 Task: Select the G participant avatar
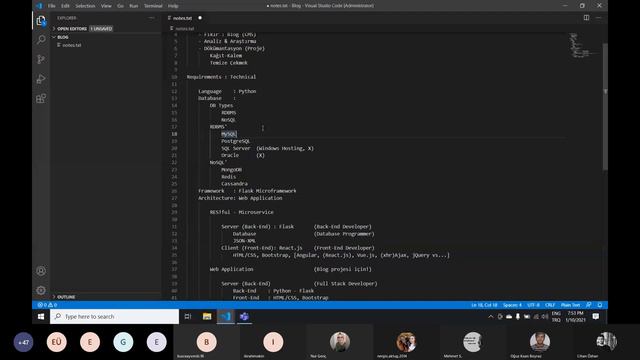click(x=123, y=342)
